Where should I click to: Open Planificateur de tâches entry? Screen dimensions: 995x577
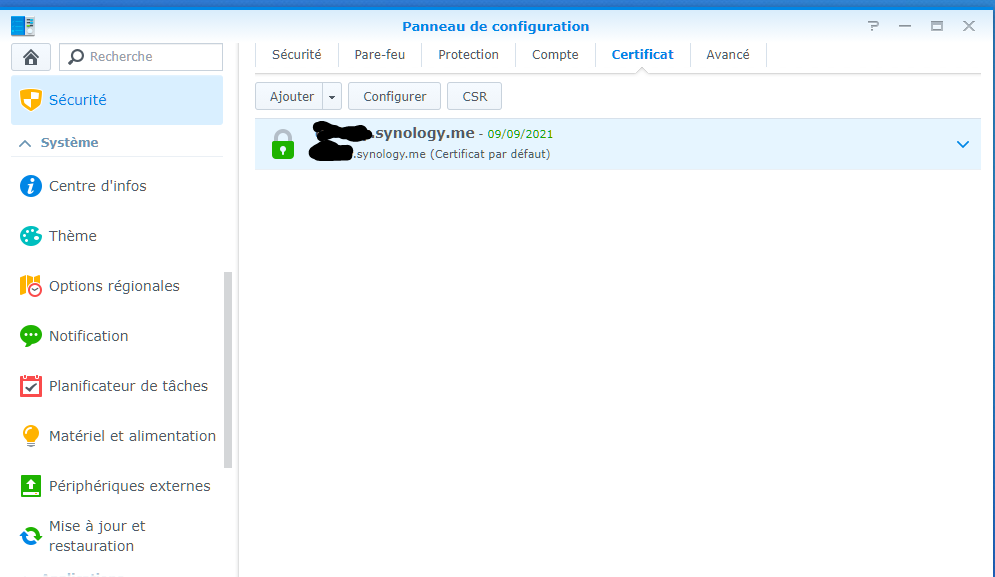point(117,386)
